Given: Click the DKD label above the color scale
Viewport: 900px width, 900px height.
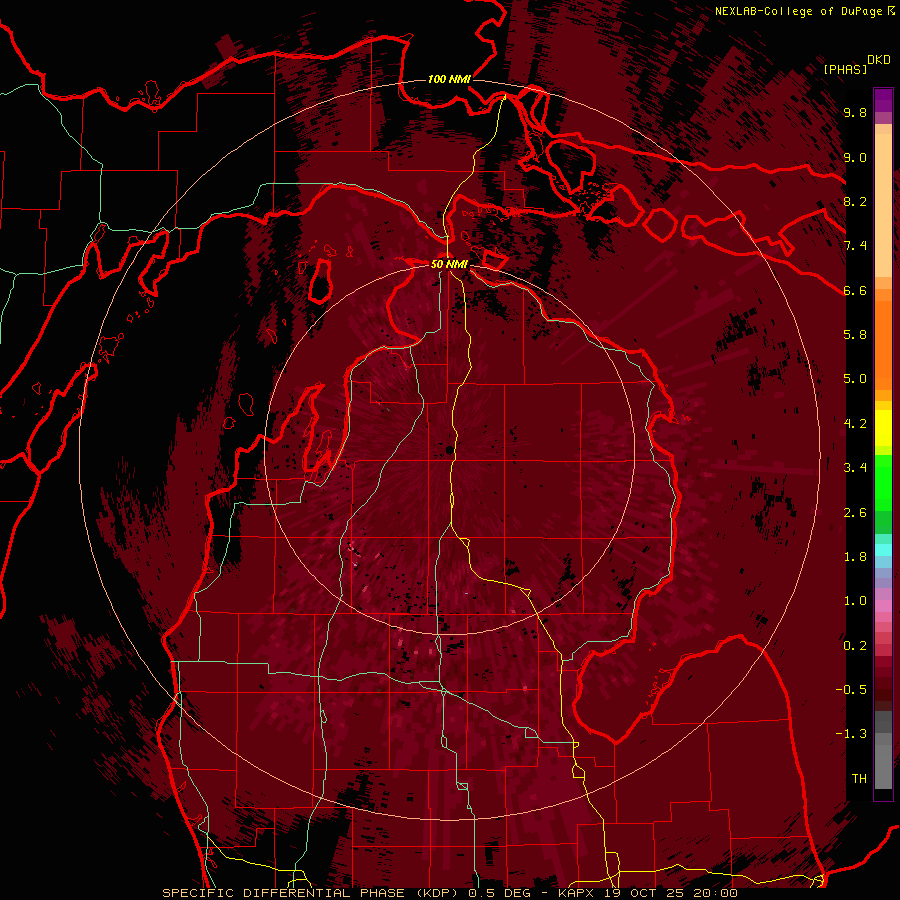Looking at the screenshot, I should (x=879, y=60).
